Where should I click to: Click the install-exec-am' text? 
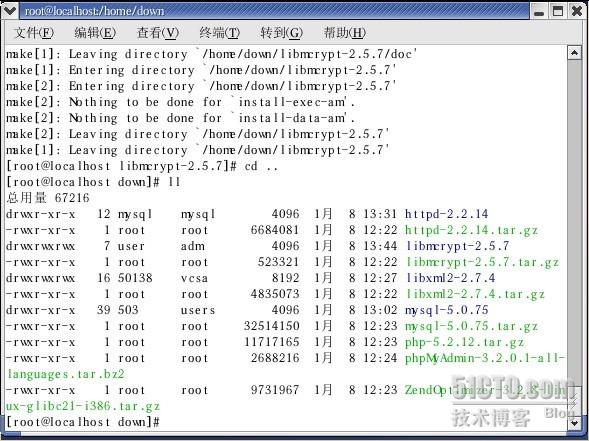coord(293,102)
